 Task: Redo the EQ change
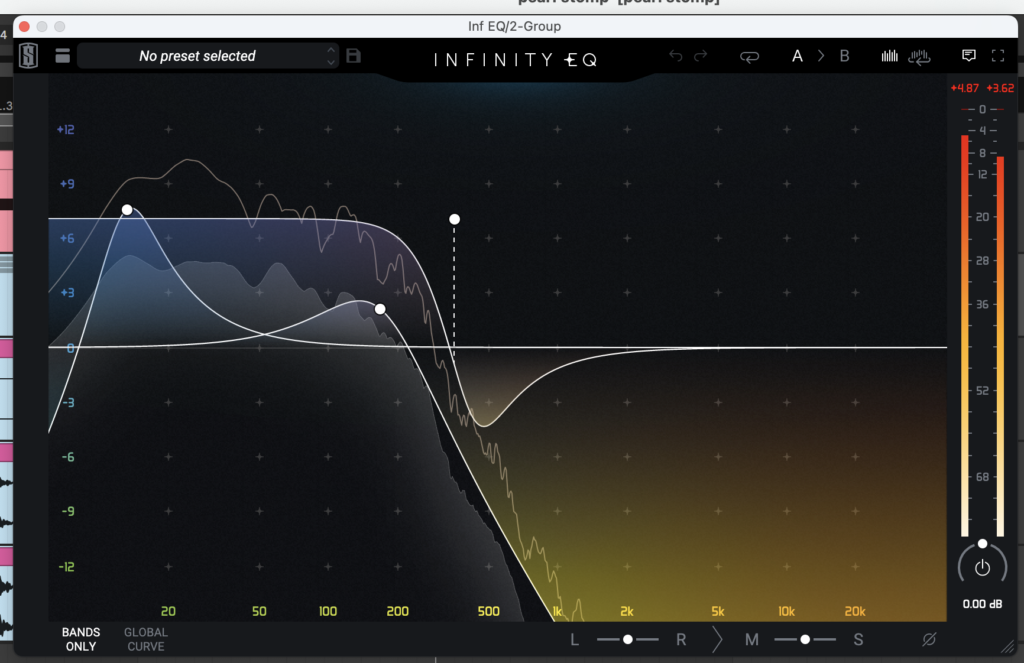pos(701,56)
